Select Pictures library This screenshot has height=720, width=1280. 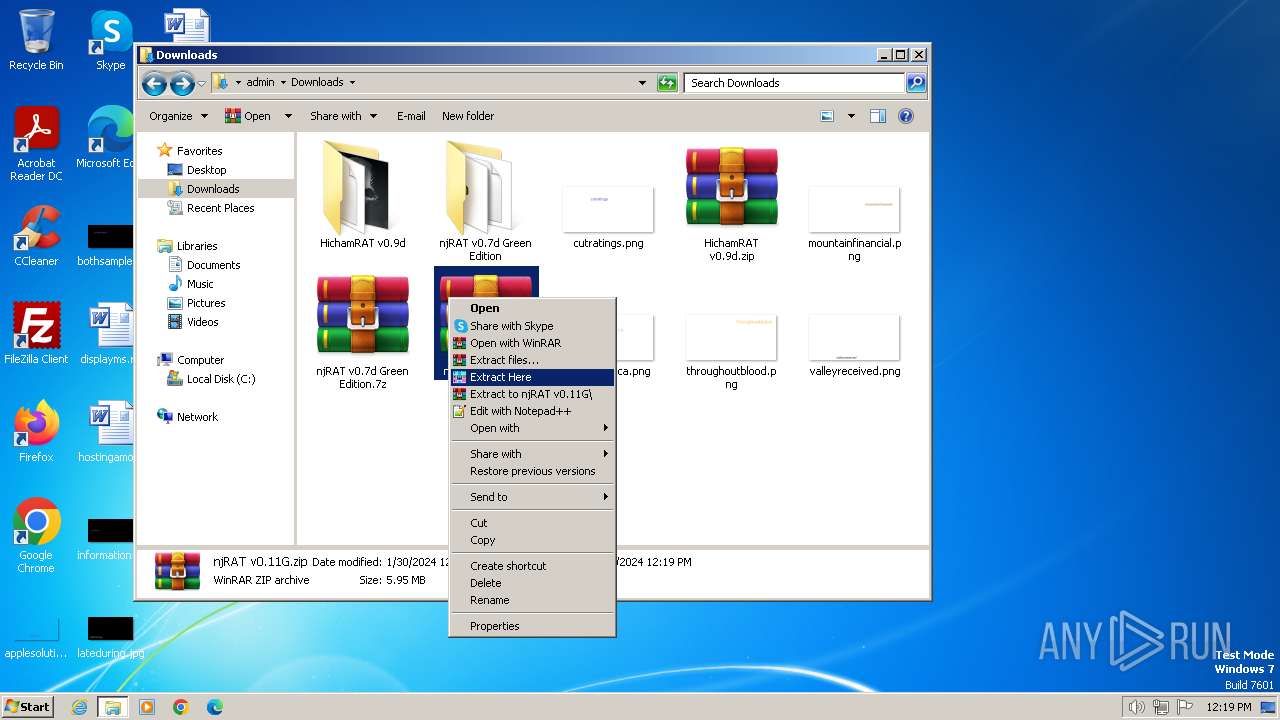click(x=206, y=303)
